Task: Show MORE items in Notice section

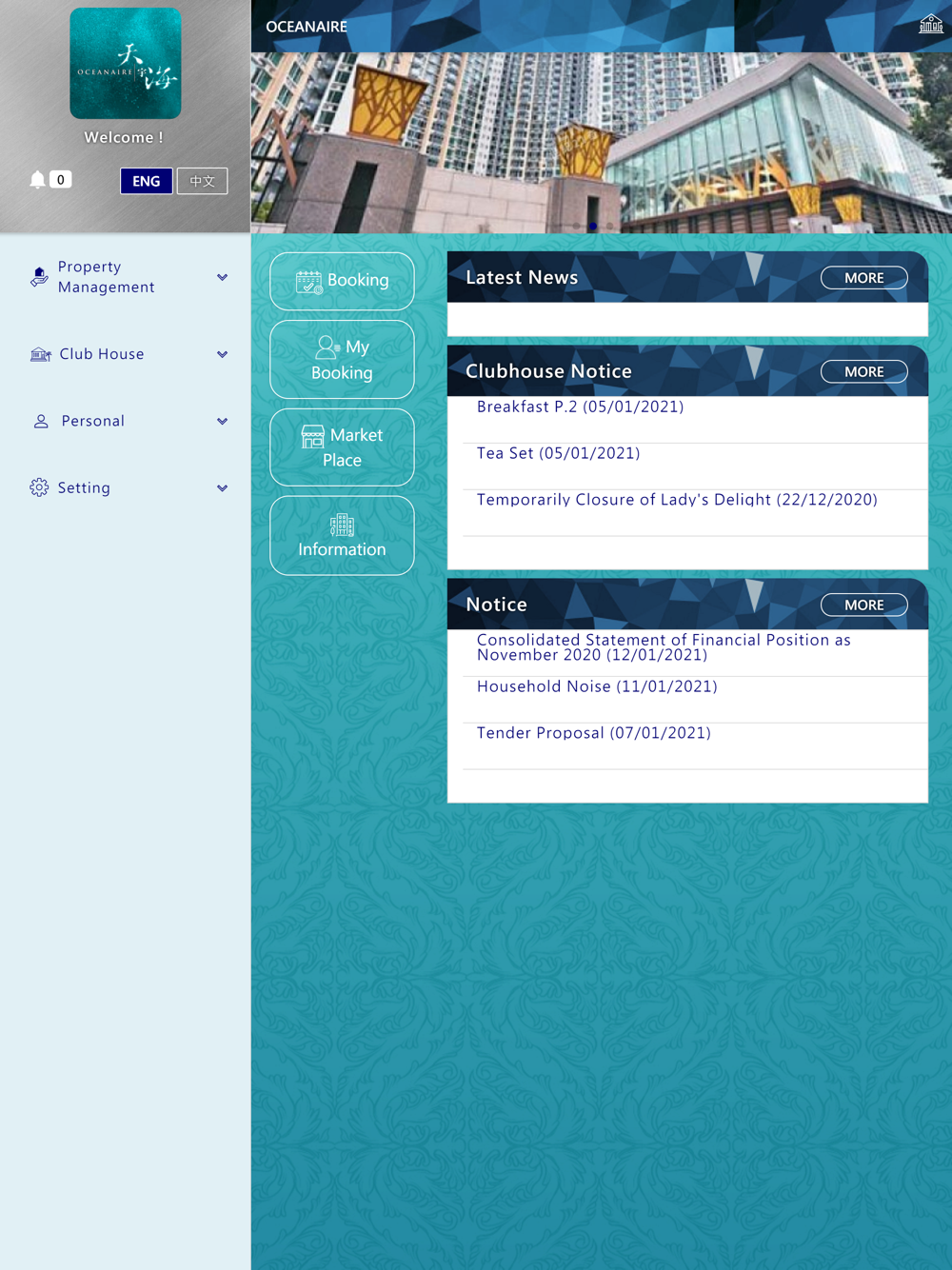Action: [863, 605]
